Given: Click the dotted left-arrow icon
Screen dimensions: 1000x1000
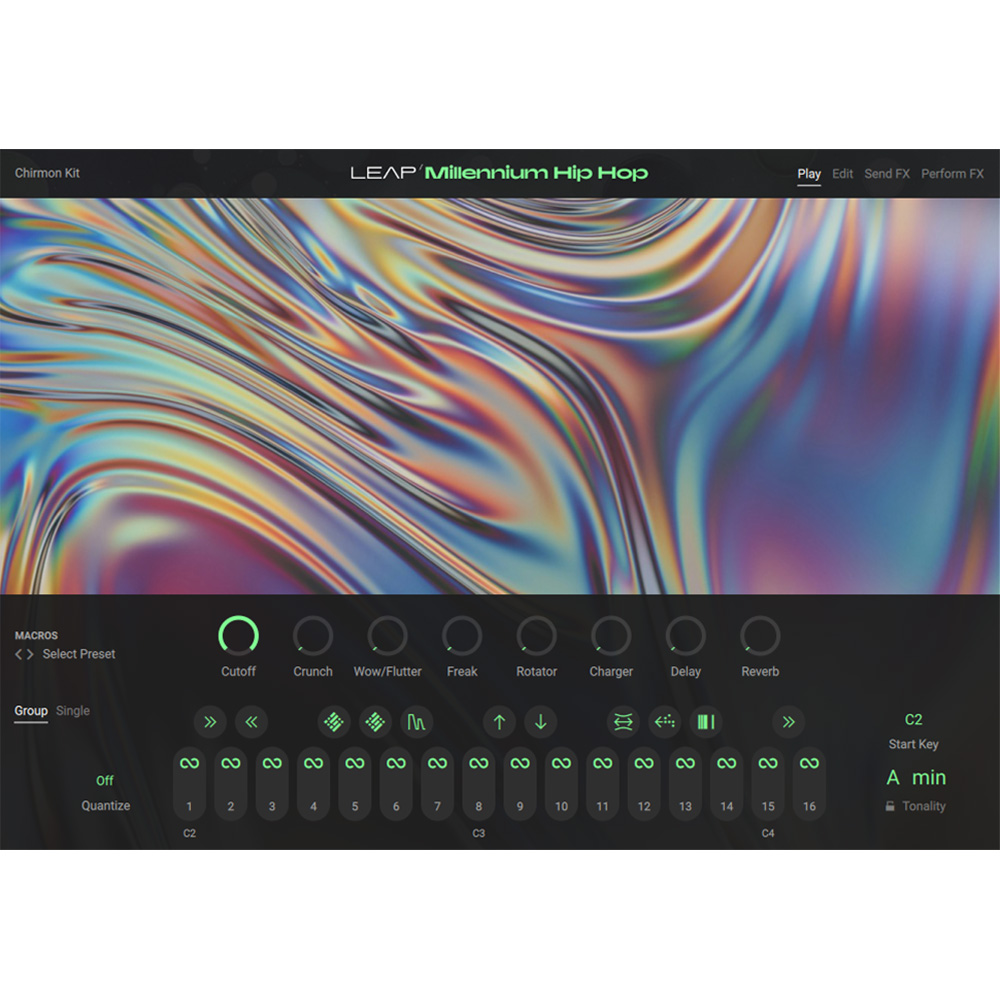Looking at the screenshot, I should [664, 722].
